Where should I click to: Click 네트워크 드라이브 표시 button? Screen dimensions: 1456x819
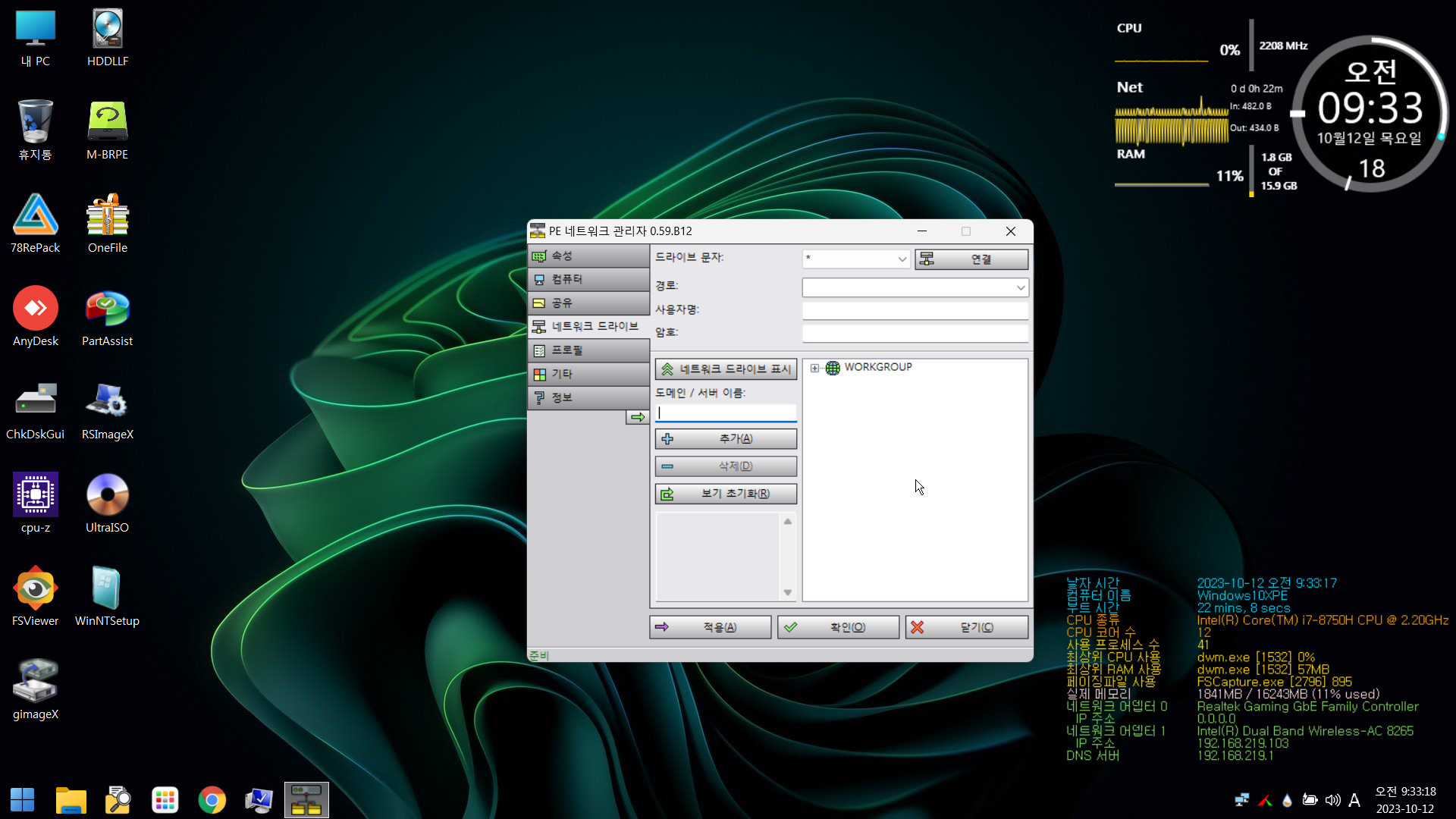(x=726, y=369)
